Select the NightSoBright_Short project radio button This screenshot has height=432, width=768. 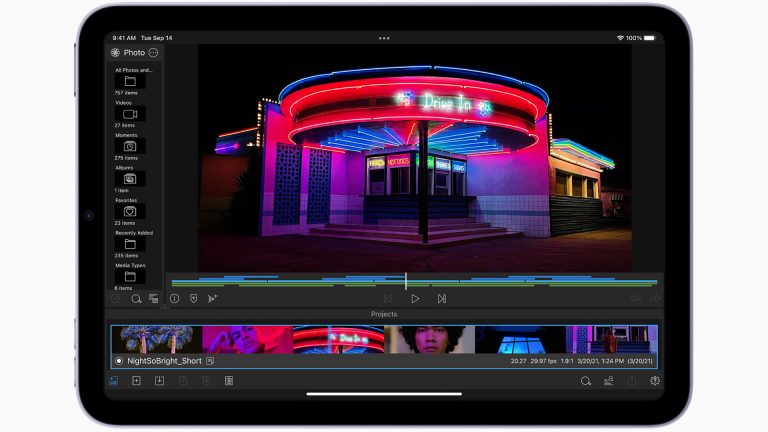pyautogui.click(x=119, y=361)
